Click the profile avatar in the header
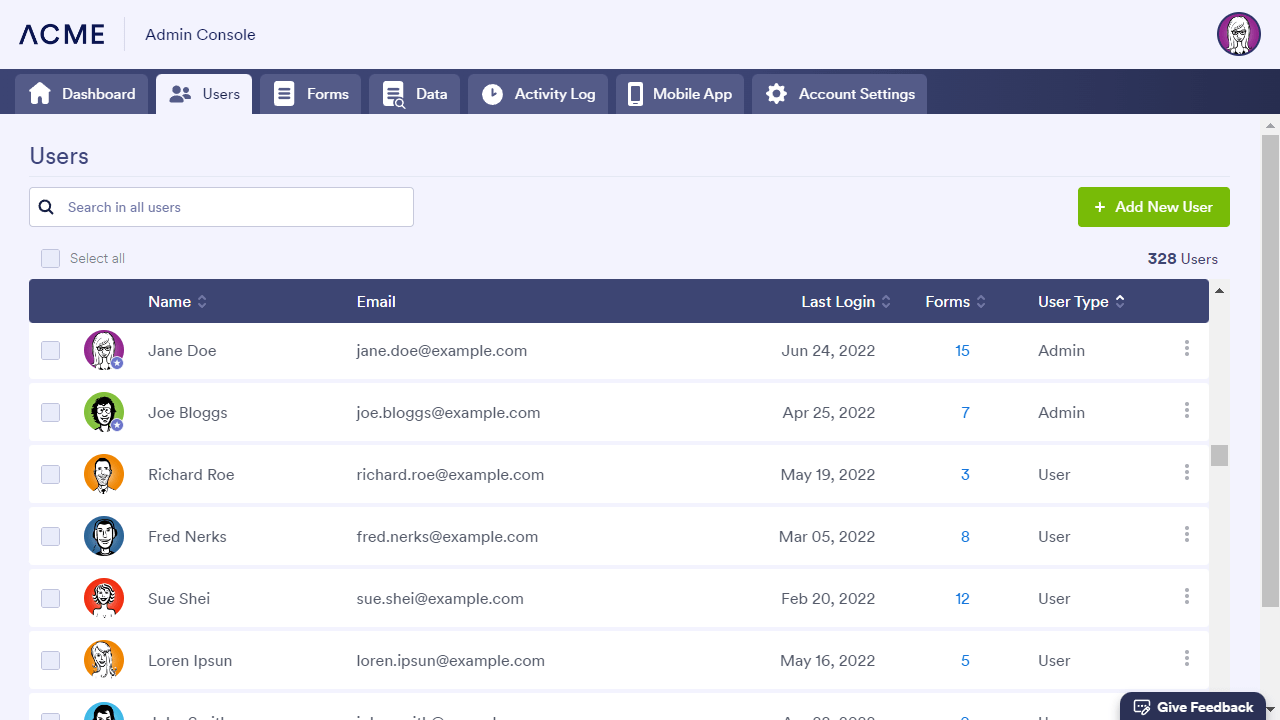 [1238, 34]
